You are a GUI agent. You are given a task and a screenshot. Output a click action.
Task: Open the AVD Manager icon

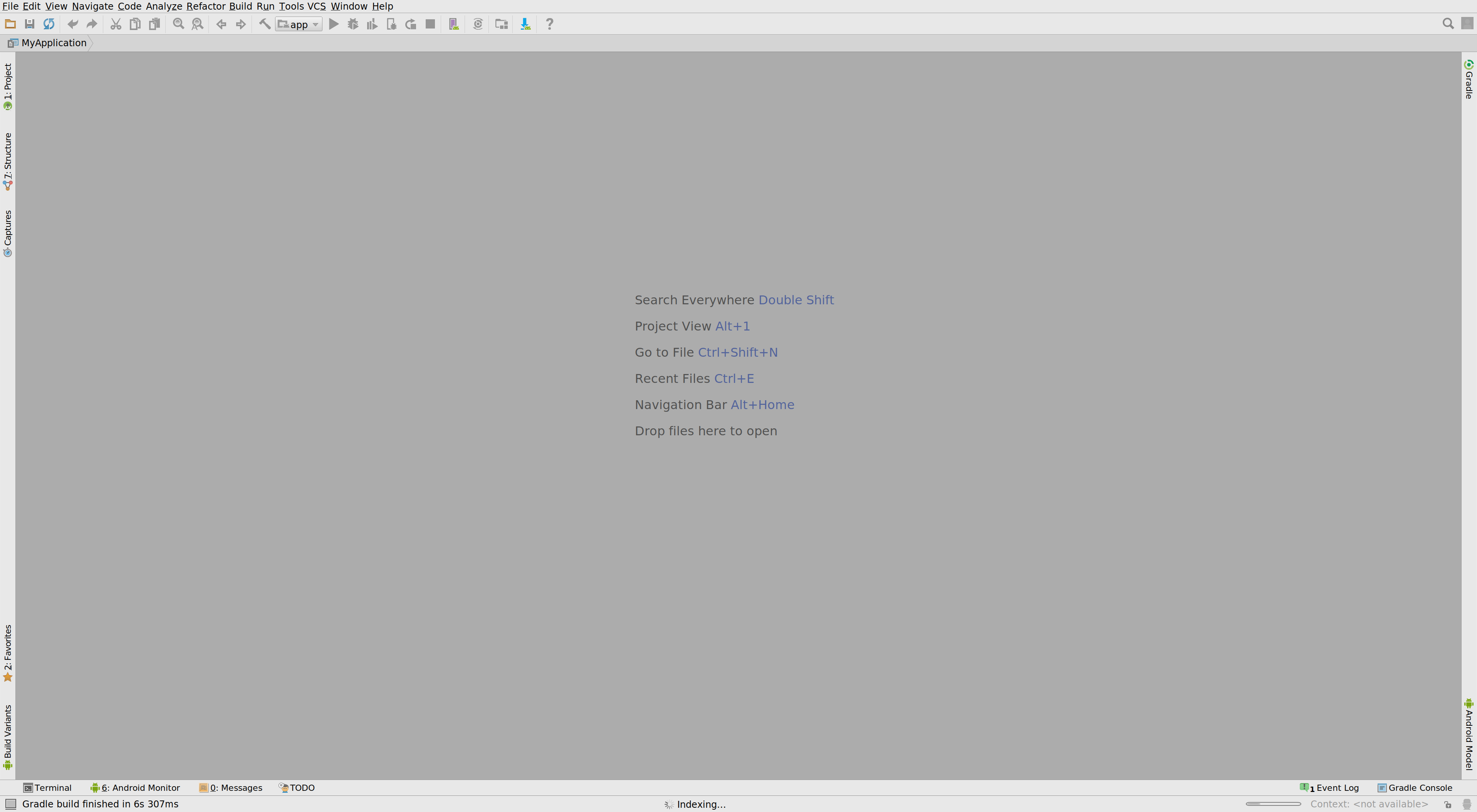(453, 24)
